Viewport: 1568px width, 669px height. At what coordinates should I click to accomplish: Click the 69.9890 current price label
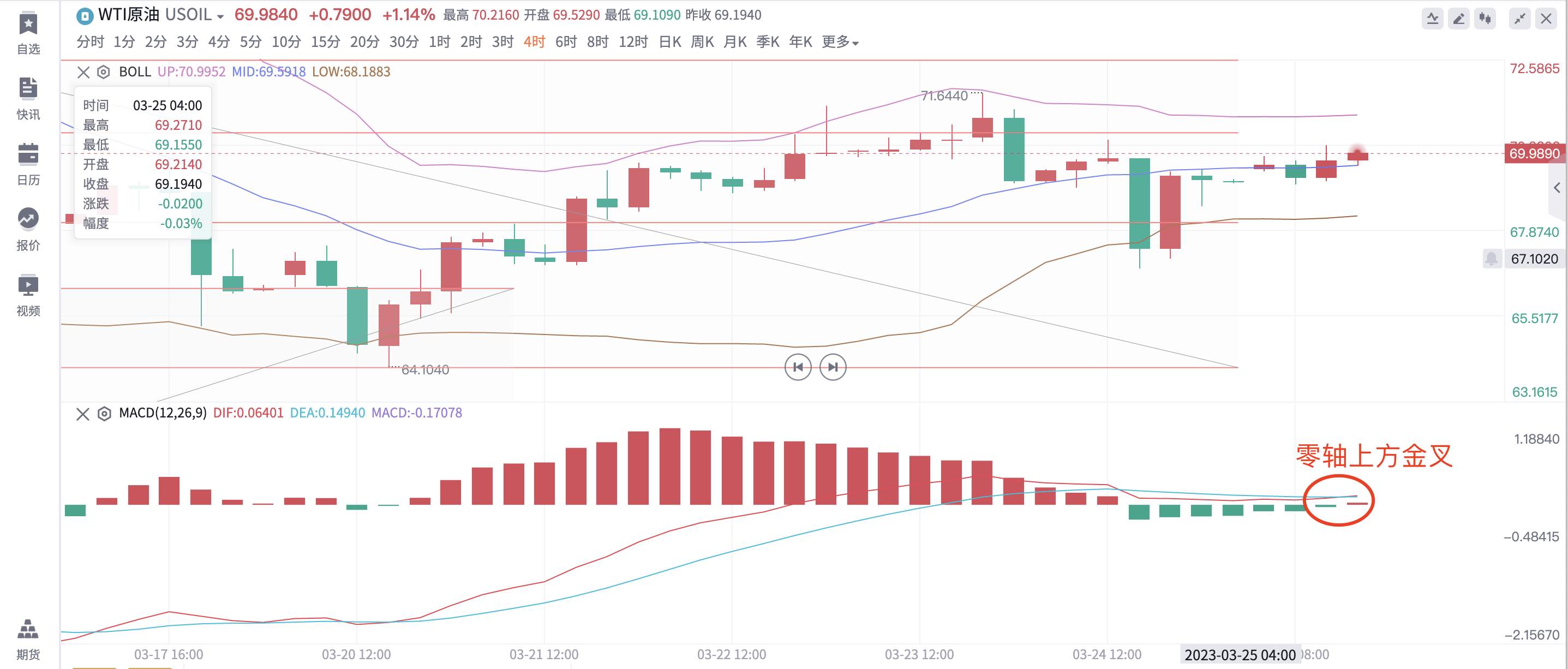pyautogui.click(x=1534, y=153)
